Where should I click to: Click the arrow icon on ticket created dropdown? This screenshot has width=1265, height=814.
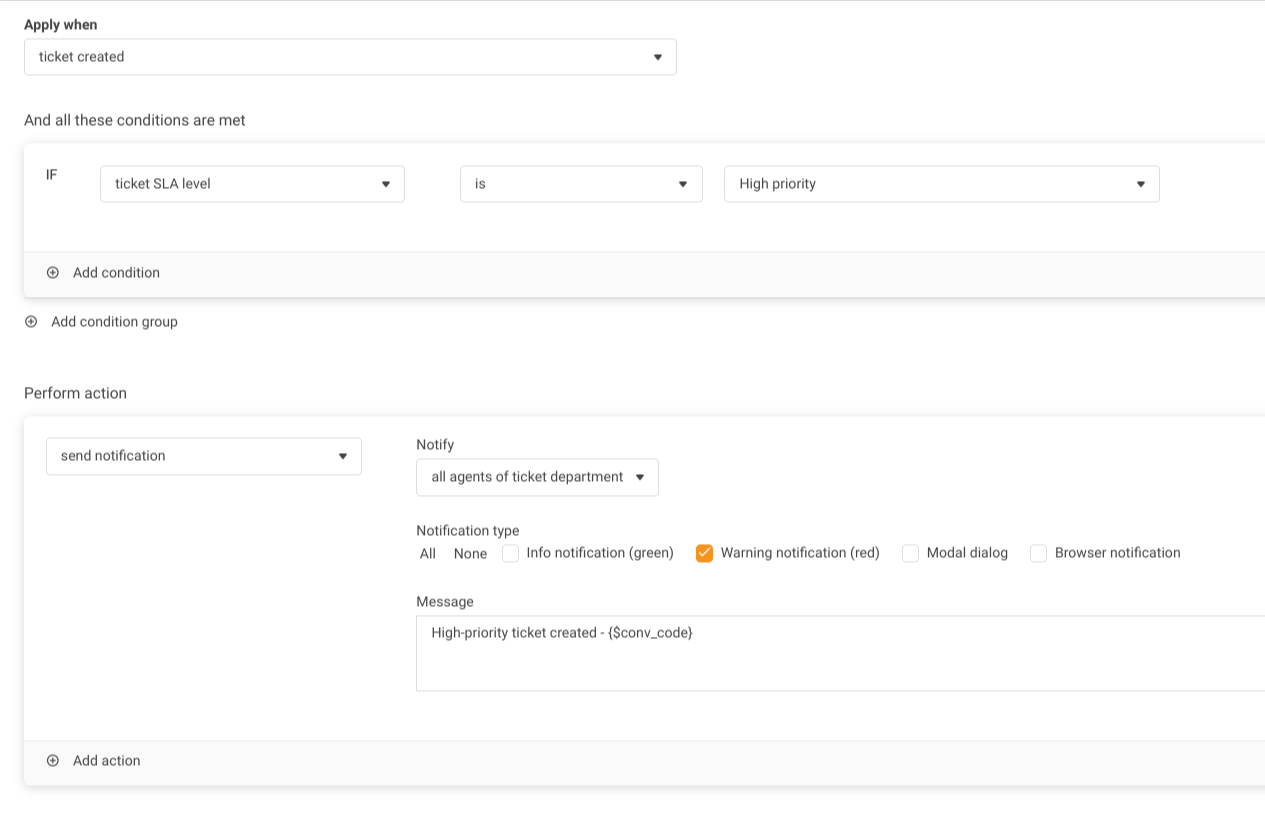[657, 57]
